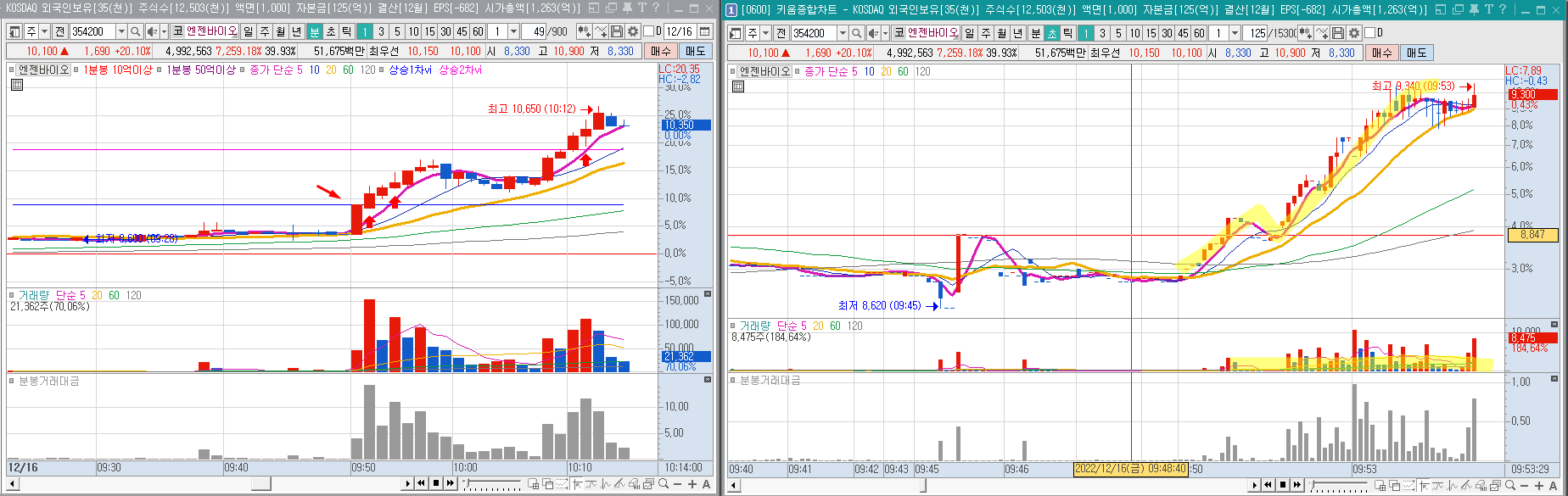Click add-indicator candlestick icon in left toolbar
Screen dimensions: 1568x496
click(x=584, y=31)
